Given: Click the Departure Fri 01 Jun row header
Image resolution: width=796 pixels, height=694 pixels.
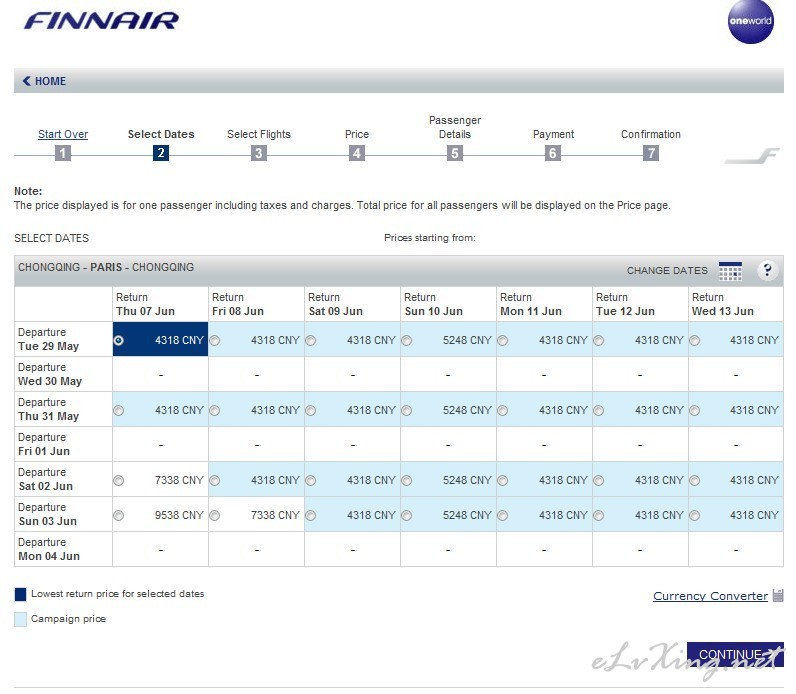Looking at the screenshot, I should (63, 444).
